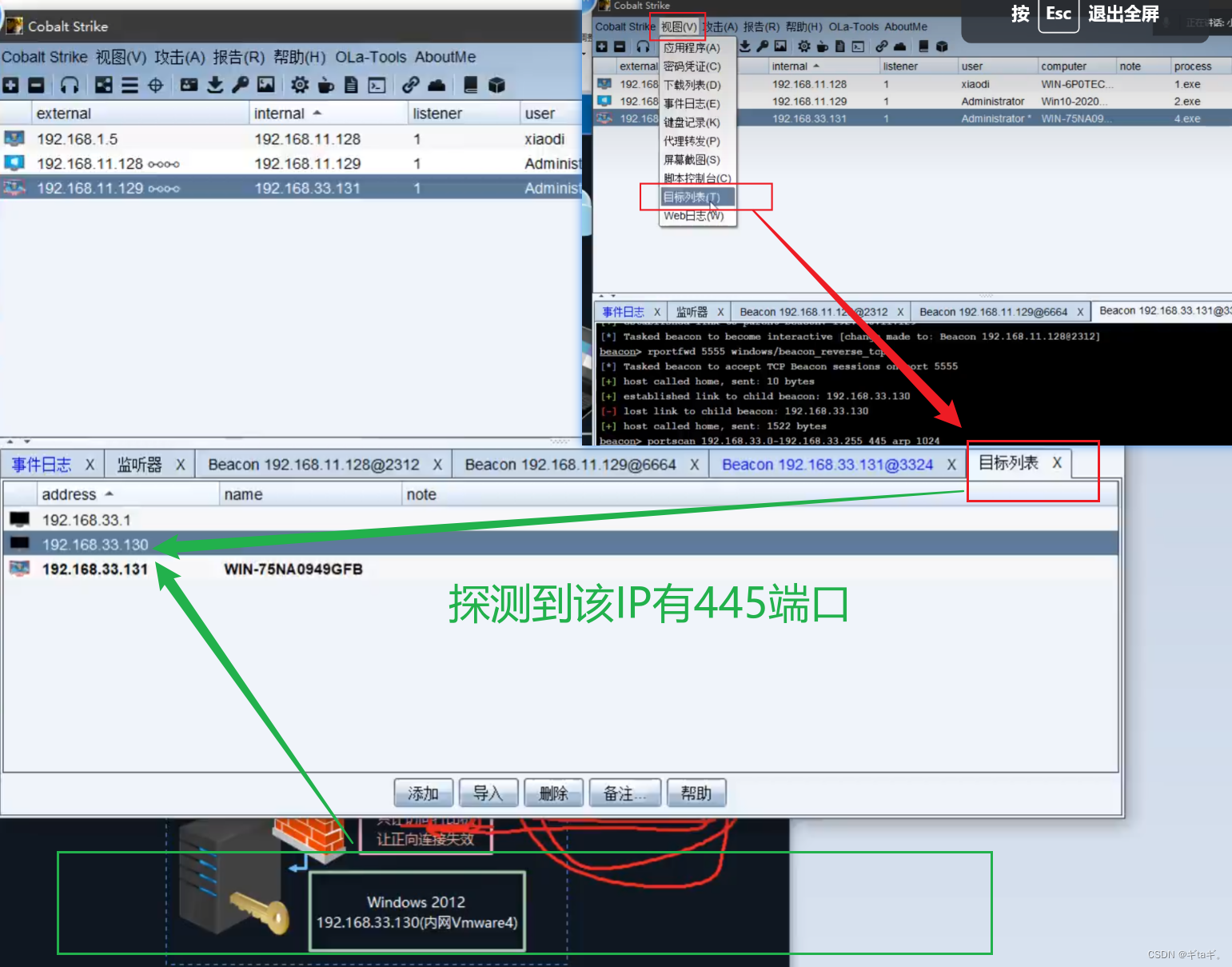Switch to Beacon 192.168.11.128@2312 tab, left window
Viewport: 1232px width, 967px height.
[313, 465]
